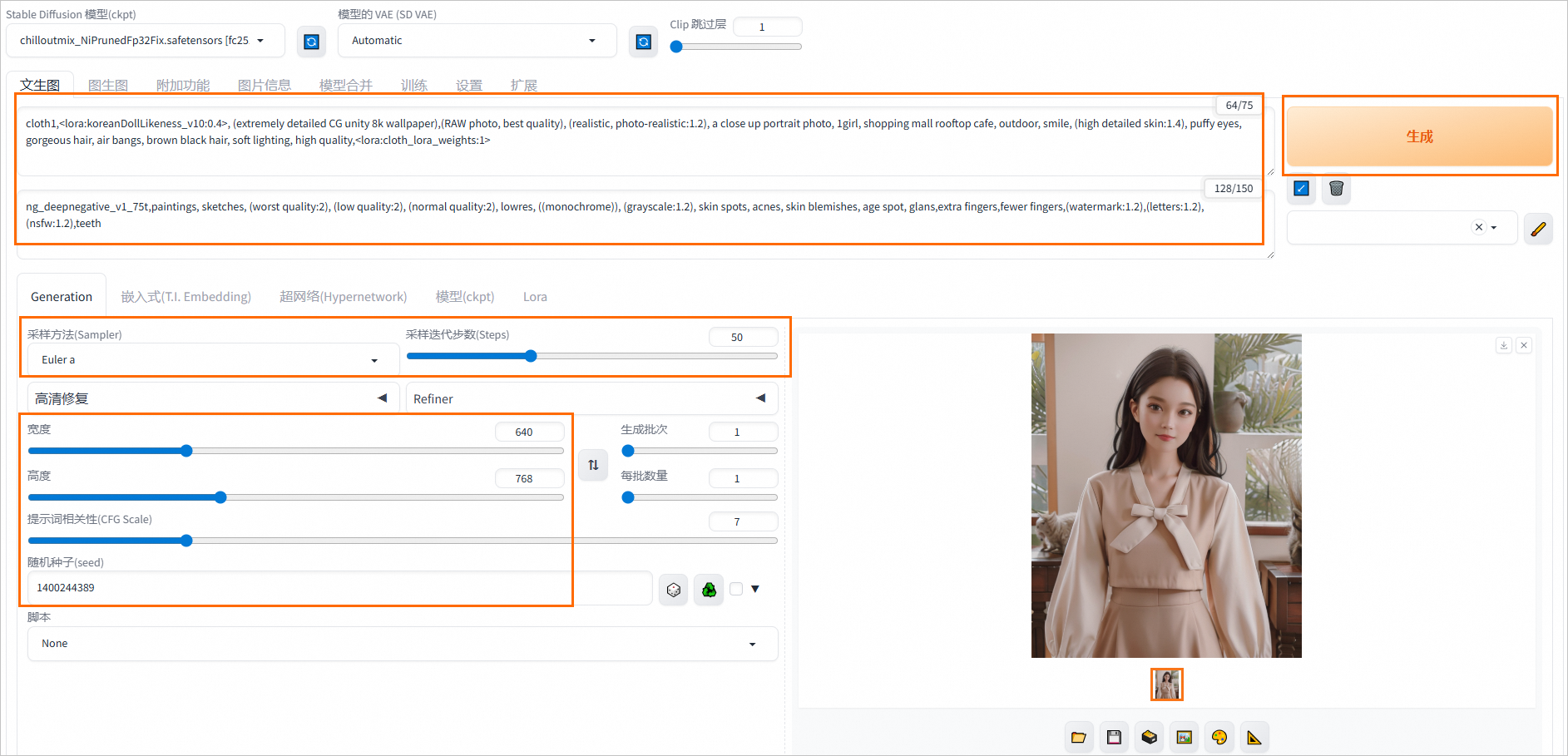The image size is (1568, 756).
Task: Open the 模型合并 tab
Action: coord(346,85)
